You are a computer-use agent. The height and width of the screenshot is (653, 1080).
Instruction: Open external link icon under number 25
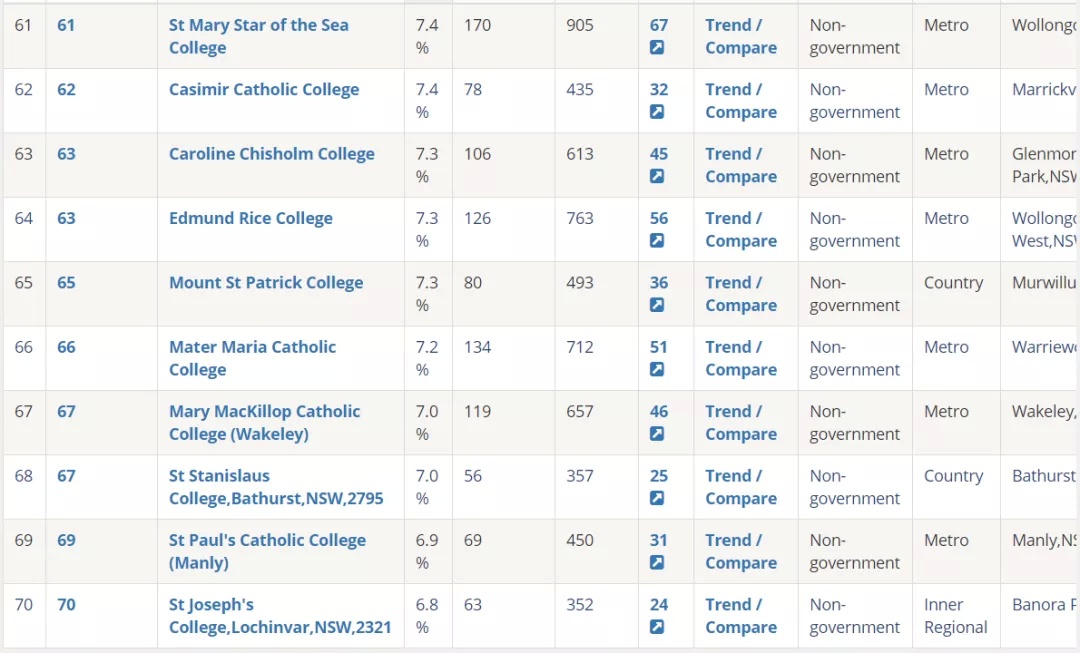(657, 498)
